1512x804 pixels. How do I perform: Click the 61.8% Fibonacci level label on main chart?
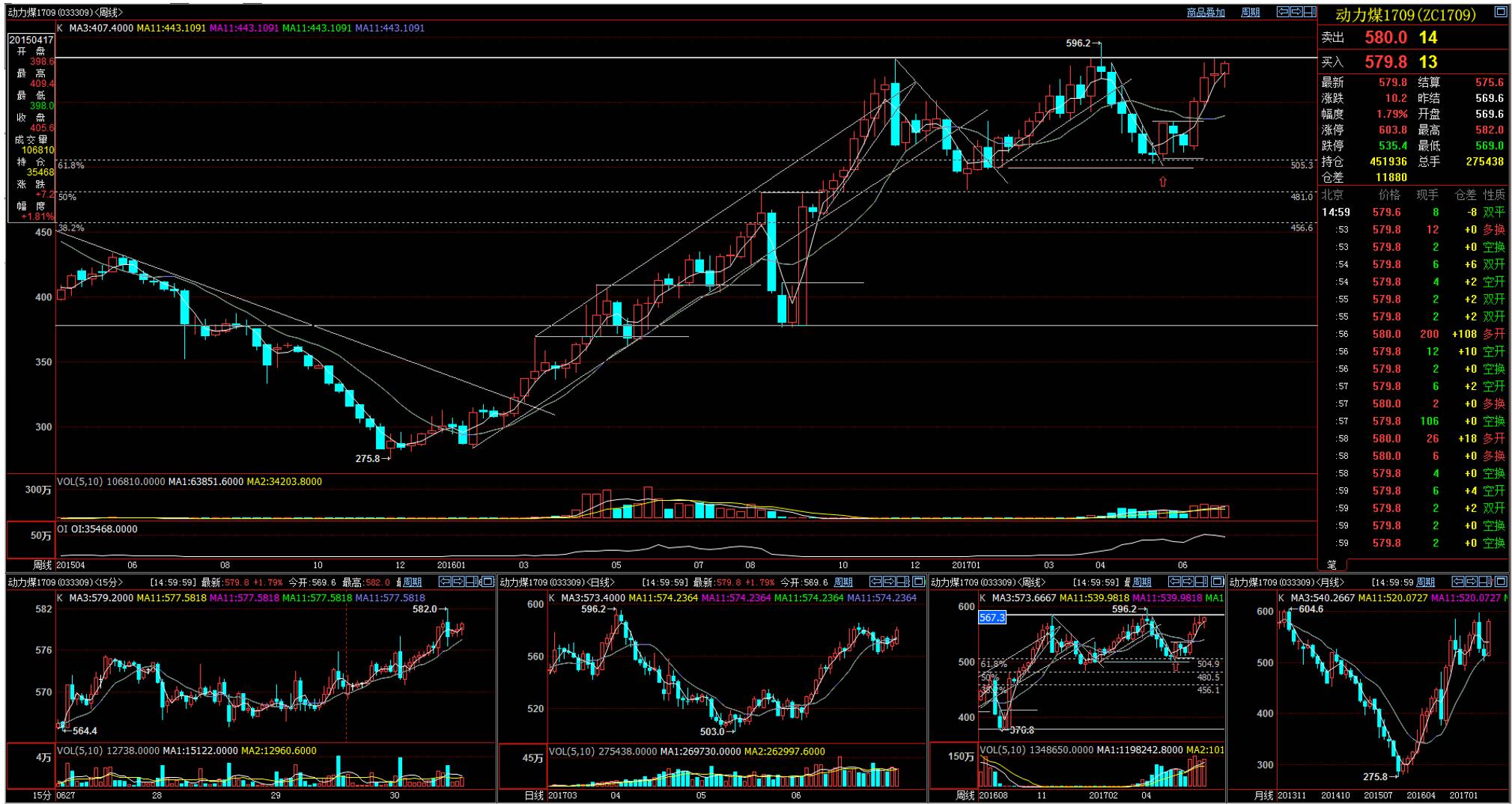70,165
